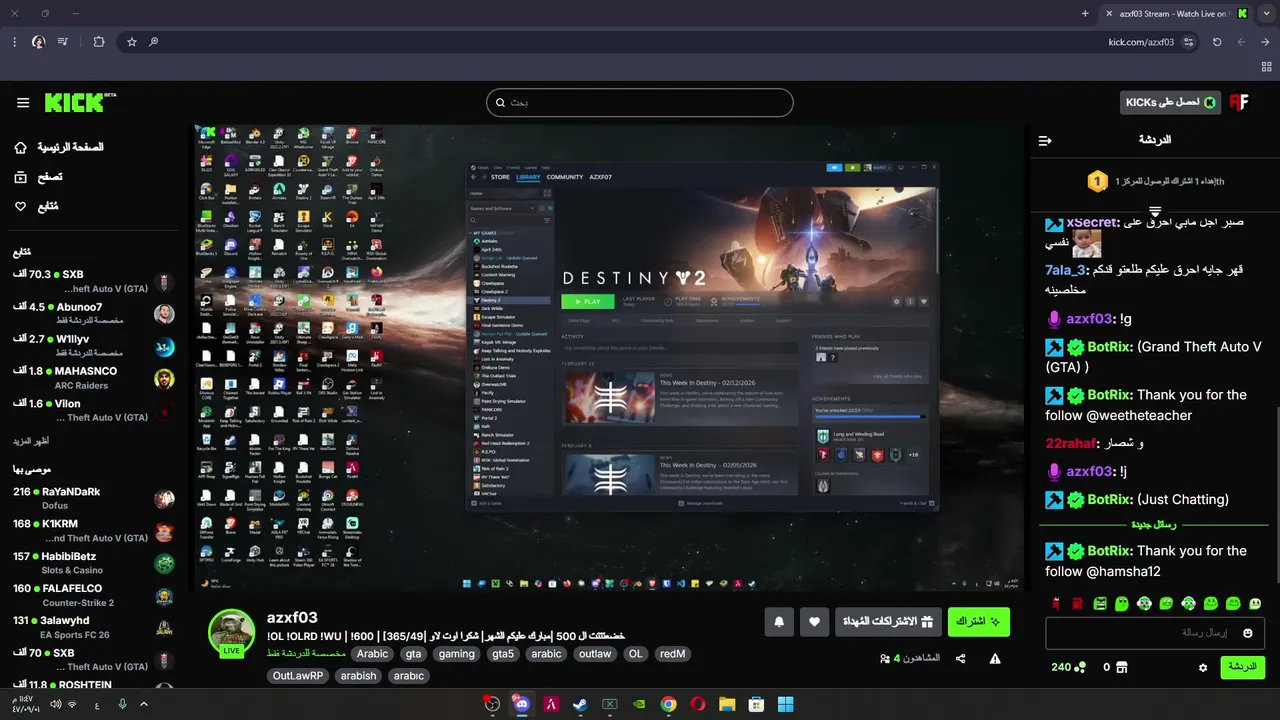Click the azxf03 Stream browser tab

(1174, 14)
